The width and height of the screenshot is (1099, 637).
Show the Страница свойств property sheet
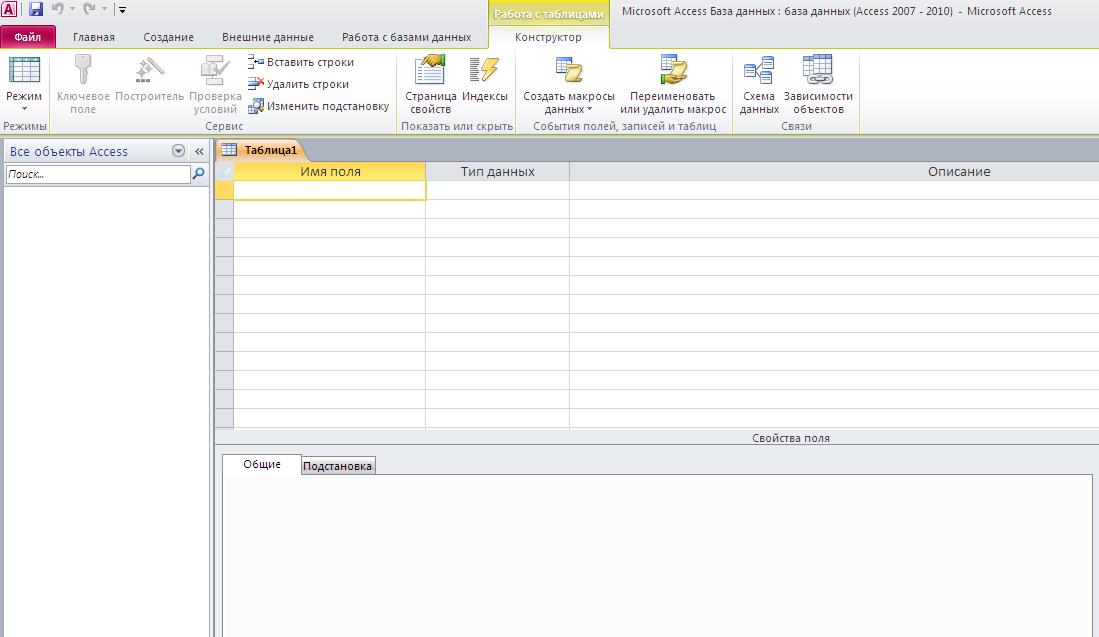(x=430, y=85)
